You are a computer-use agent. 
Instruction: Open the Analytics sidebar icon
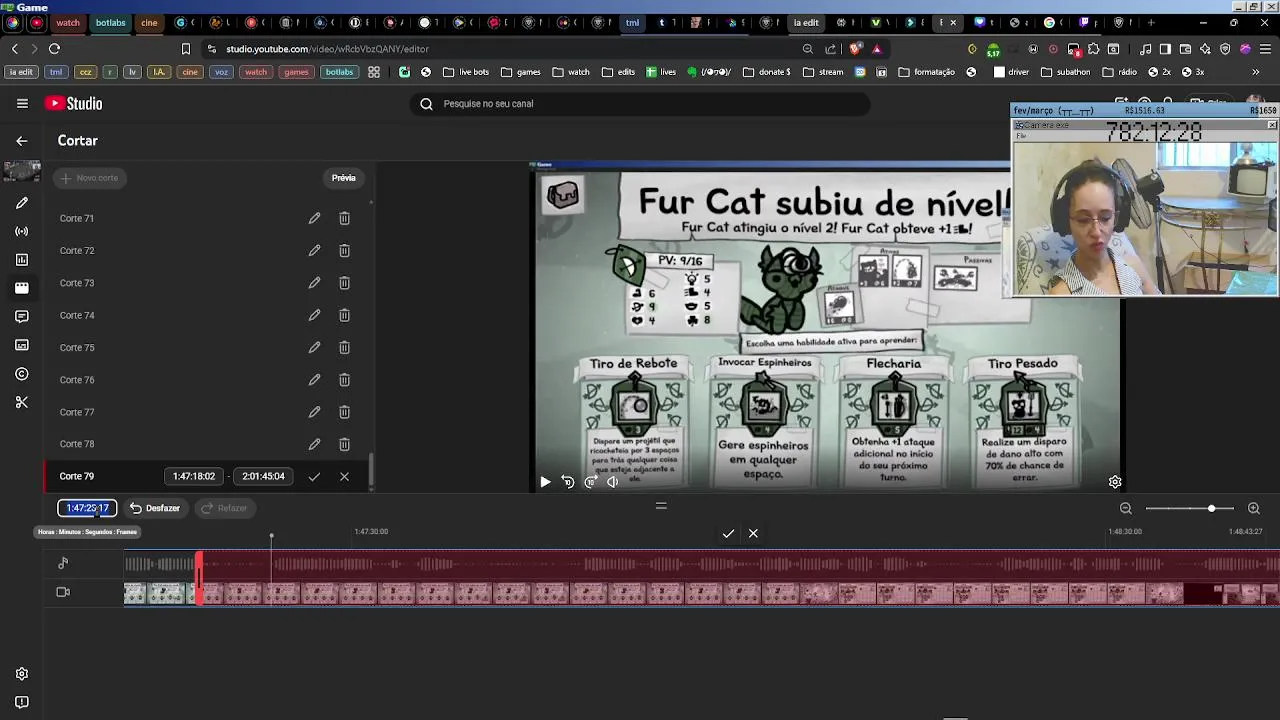pyautogui.click(x=22, y=260)
